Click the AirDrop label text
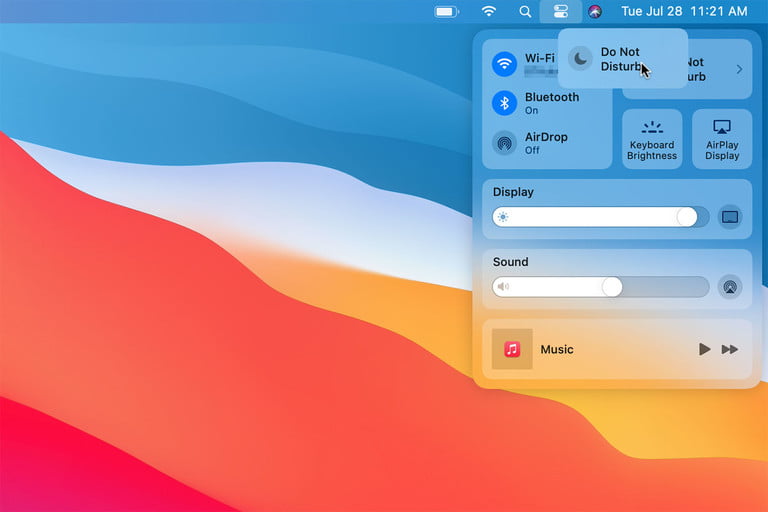Viewport: 768px width, 512px height. (x=546, y=137)
